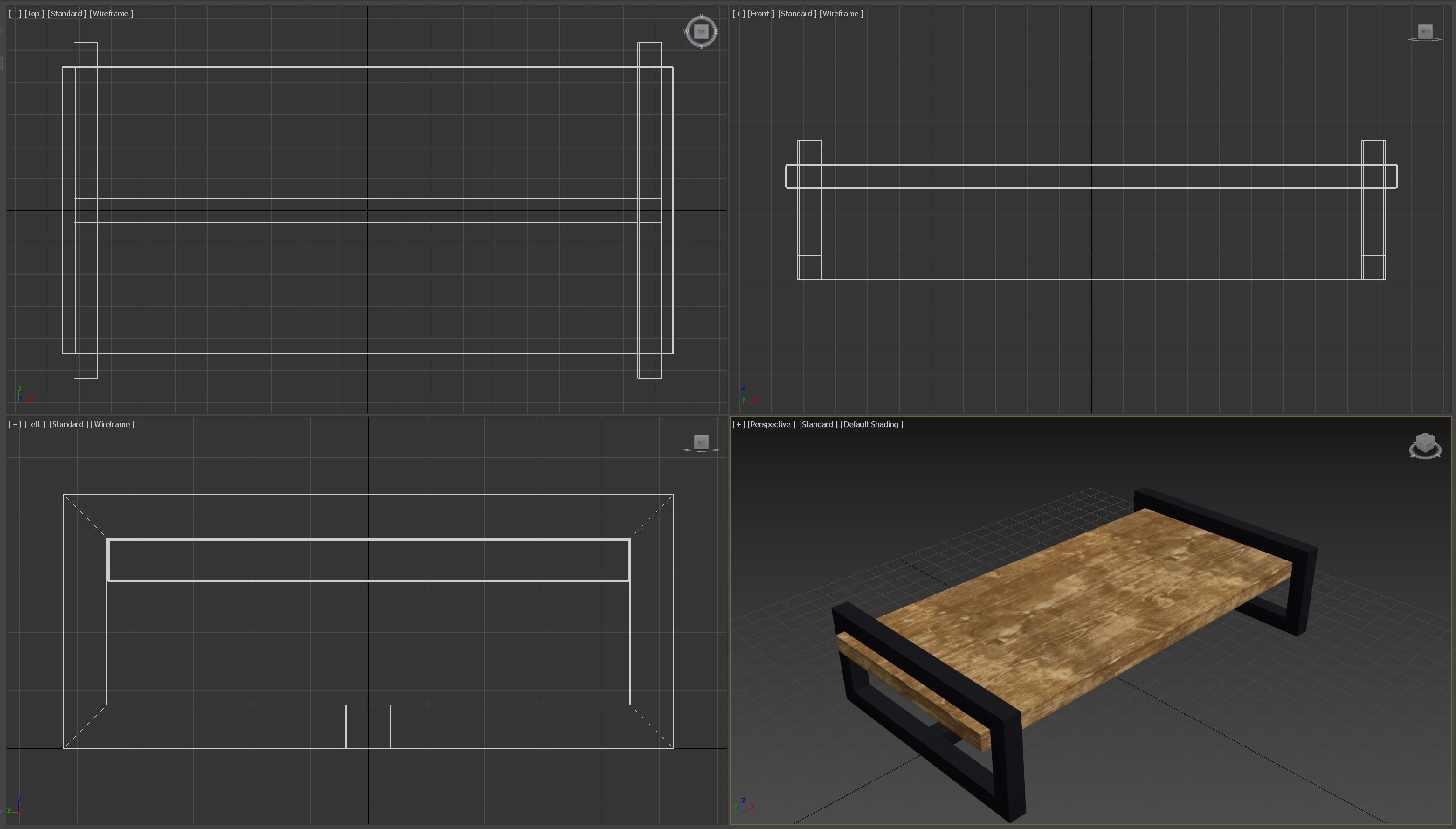Open the [Top] point-of-view viewport menu

(x=33, y=13)
